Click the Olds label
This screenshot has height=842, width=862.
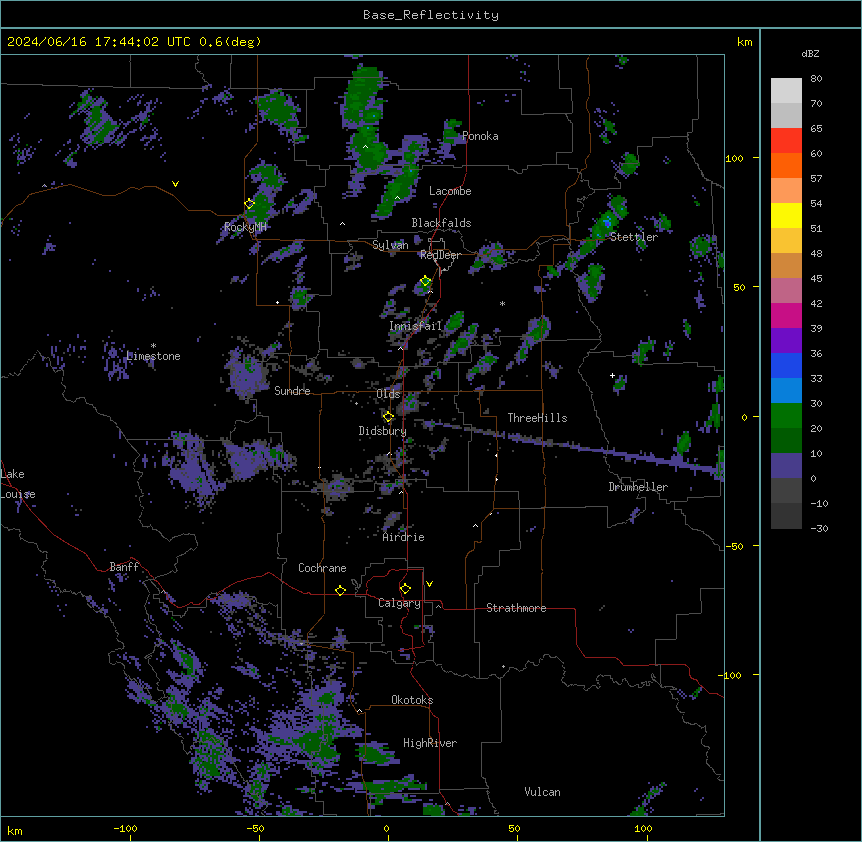click(x=388, y=394)
